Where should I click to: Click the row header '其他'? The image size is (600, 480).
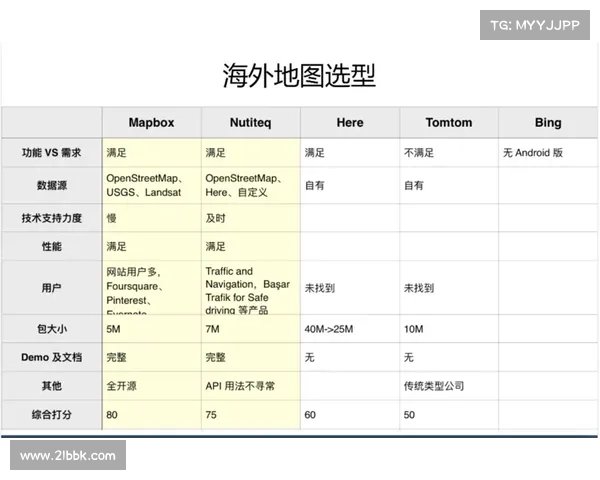(x=52, y=386)
